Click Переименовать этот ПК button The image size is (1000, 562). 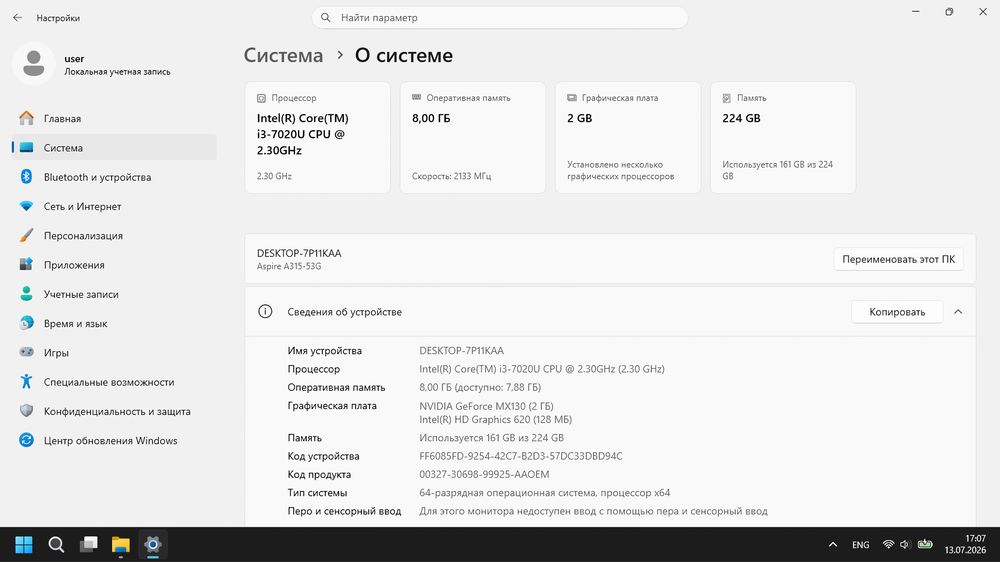click(898, 259)
